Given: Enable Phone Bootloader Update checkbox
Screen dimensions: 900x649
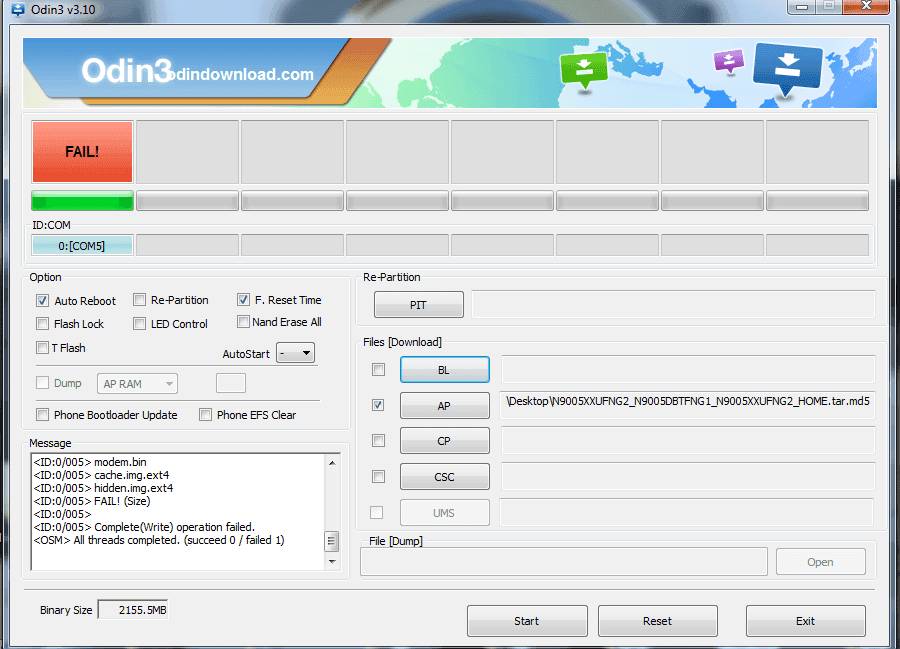Looking at the screenshot, I should (42, 415).
